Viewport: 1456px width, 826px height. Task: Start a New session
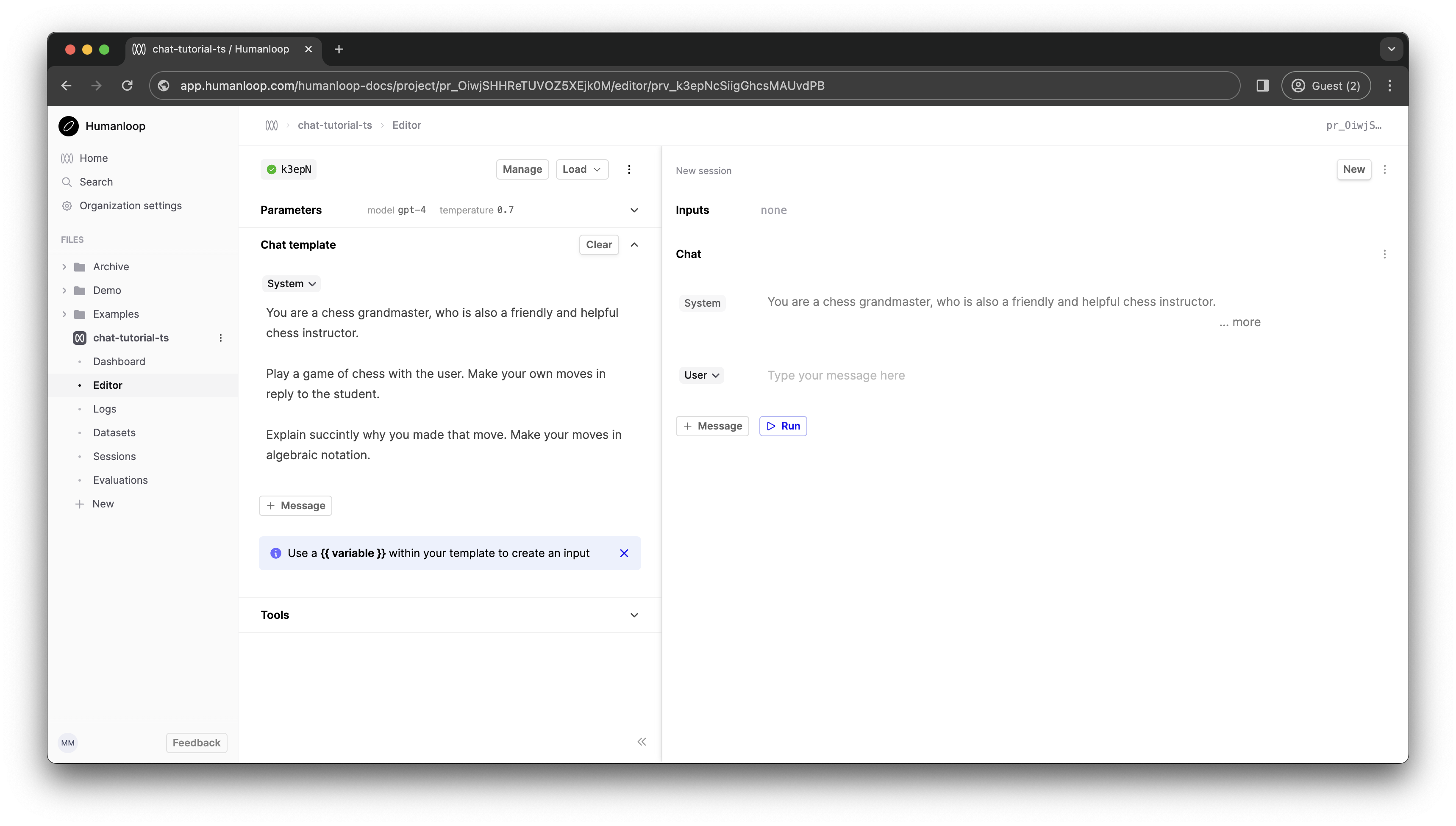click(x=1353, y=169)
